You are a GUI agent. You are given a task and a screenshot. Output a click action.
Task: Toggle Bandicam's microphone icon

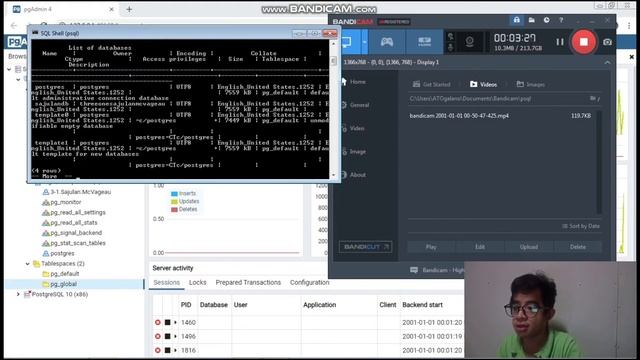(x=451, y=47)
